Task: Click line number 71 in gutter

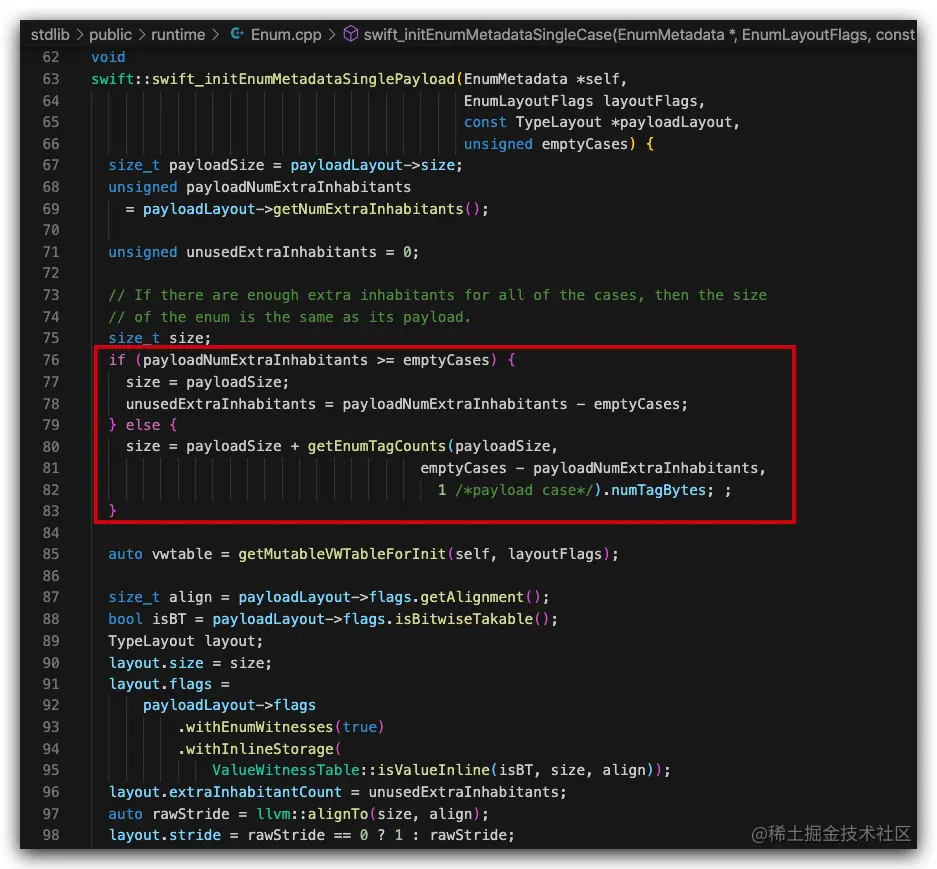Action: point(51,252)
